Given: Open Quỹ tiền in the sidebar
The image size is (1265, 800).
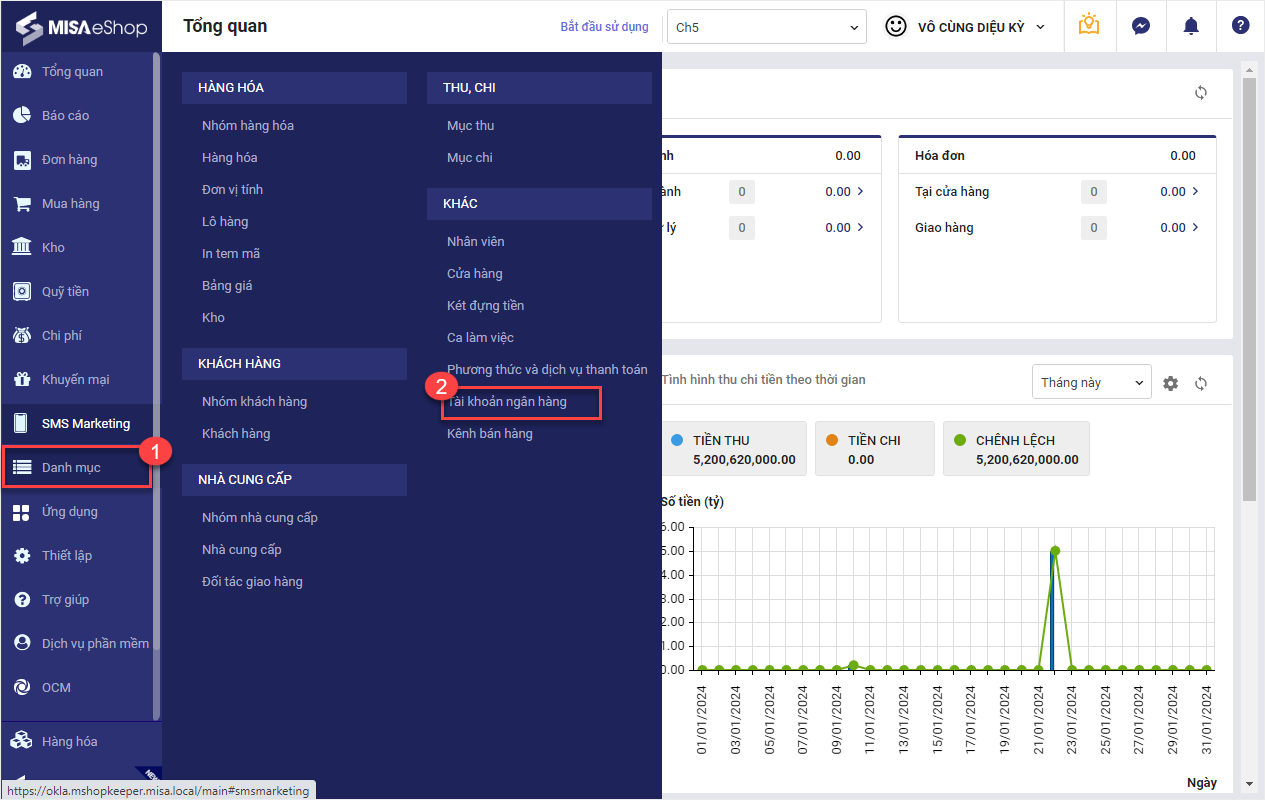Looking at the screenshot, I should coord(65,291).
